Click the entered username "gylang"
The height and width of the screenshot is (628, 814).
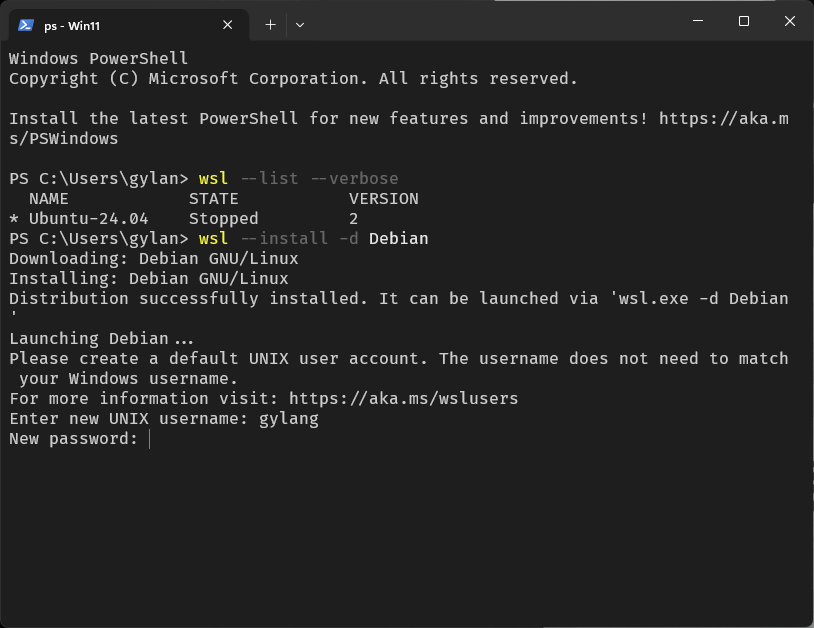click(x=288, y=419)
